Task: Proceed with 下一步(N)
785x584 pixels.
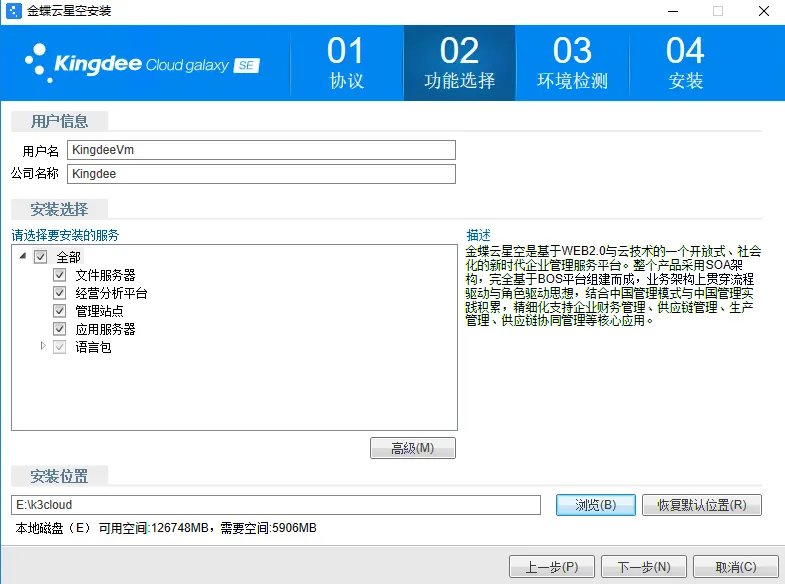Action: 644,567
